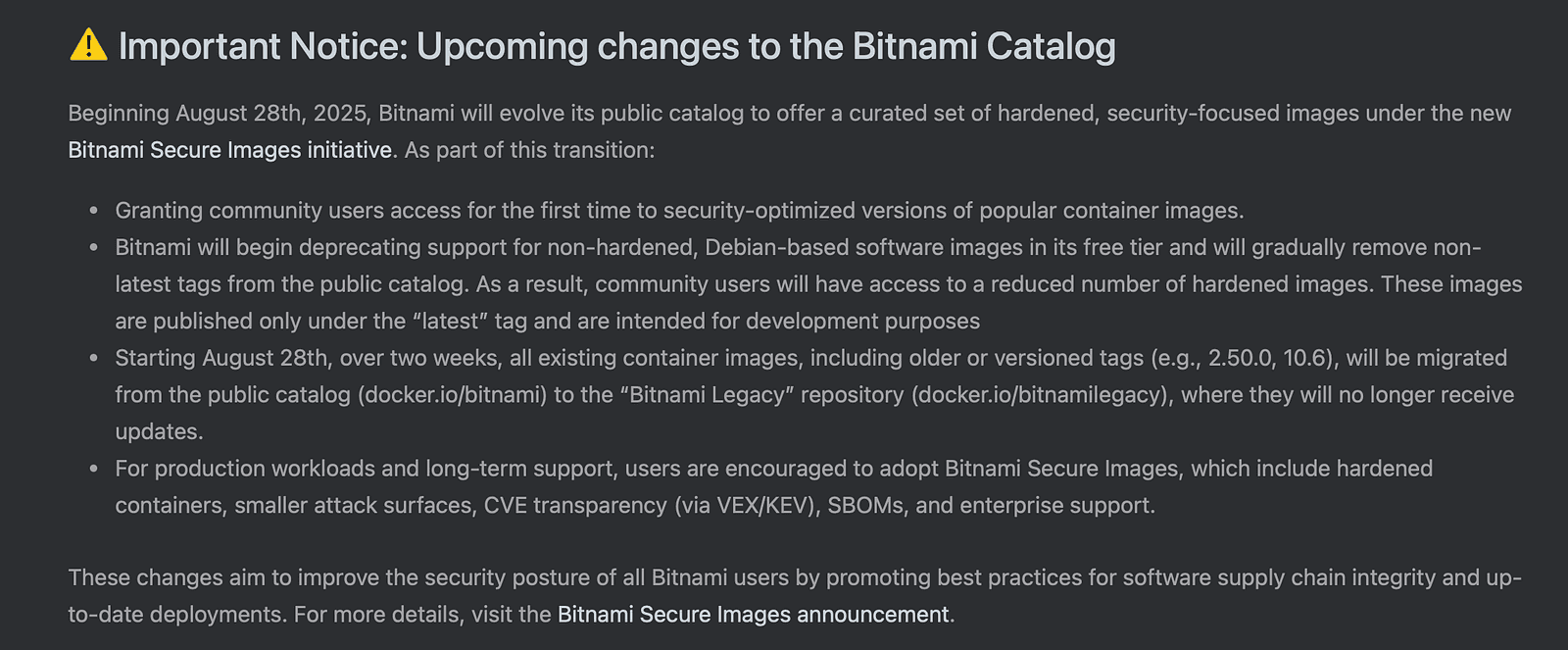The height and width of the screenshot is (650, 1568).
Task: Click the yellow warning triangle icon
Action: click(88, 45)
